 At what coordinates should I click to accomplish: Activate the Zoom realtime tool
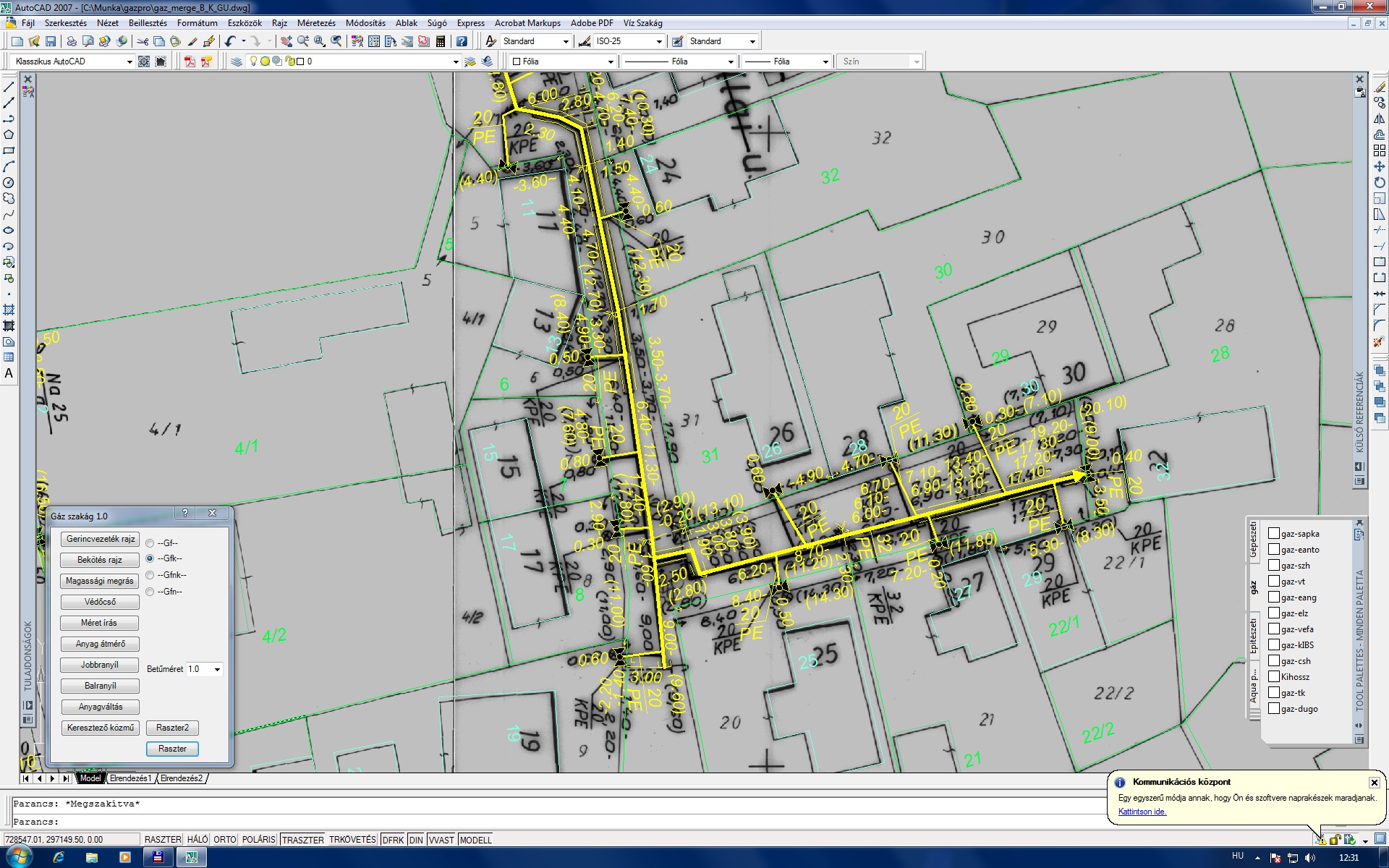(302, 41)
